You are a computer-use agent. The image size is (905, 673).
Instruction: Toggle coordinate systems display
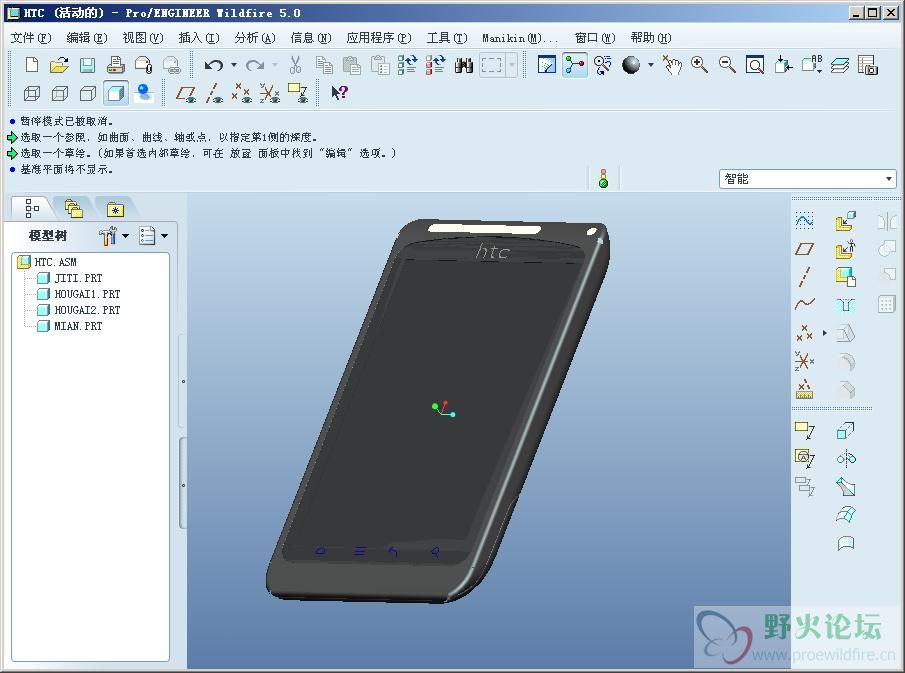pyautogui.click(x=270, y=93)
